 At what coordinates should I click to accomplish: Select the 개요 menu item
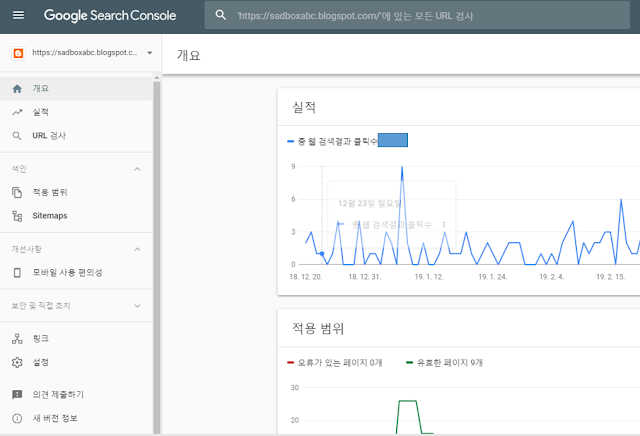(76, 89)
